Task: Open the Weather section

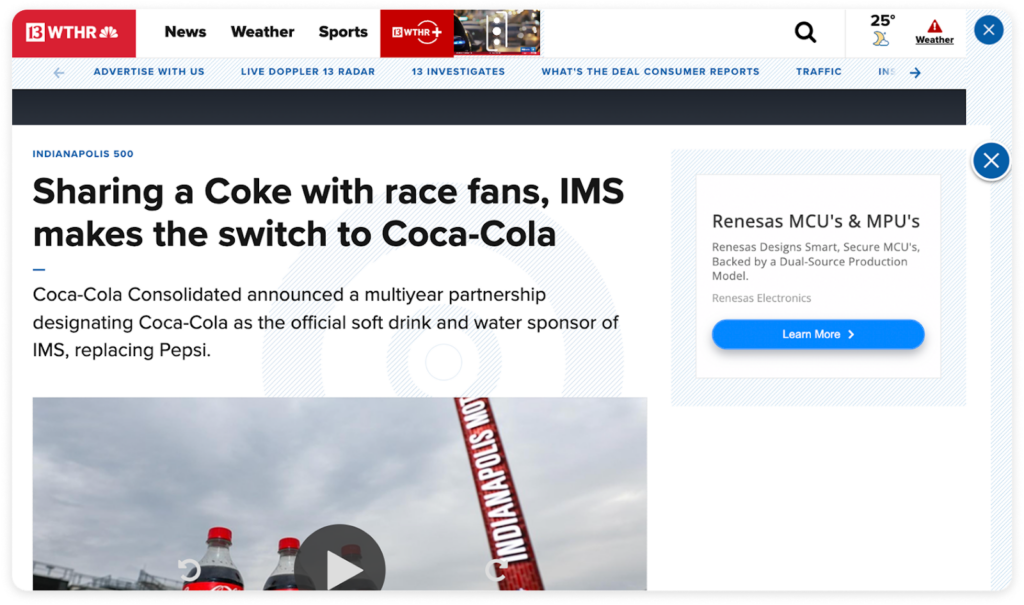Action: 262,32
